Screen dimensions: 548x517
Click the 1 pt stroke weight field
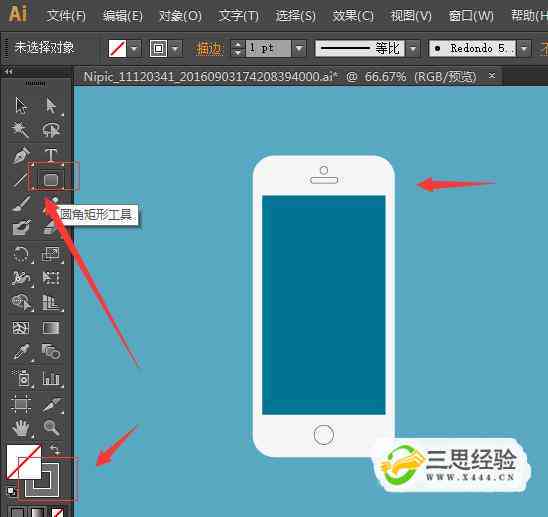pyautogui.click(x=268, y=48)
